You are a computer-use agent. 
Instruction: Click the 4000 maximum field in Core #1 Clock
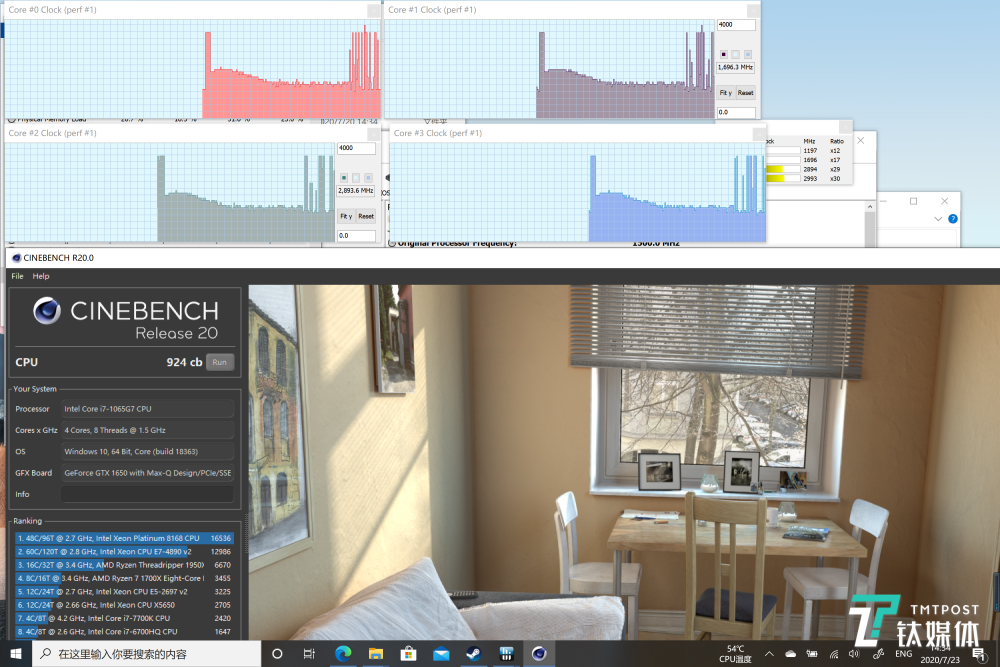(x=736, y=25)
